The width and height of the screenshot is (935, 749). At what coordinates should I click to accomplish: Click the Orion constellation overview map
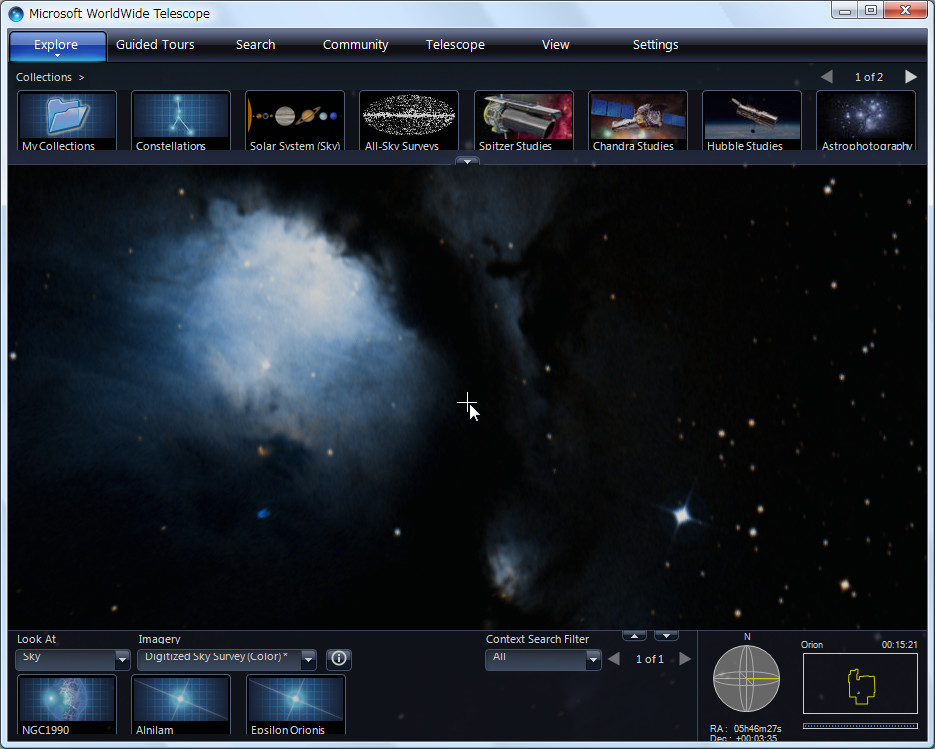click(860, 683)
